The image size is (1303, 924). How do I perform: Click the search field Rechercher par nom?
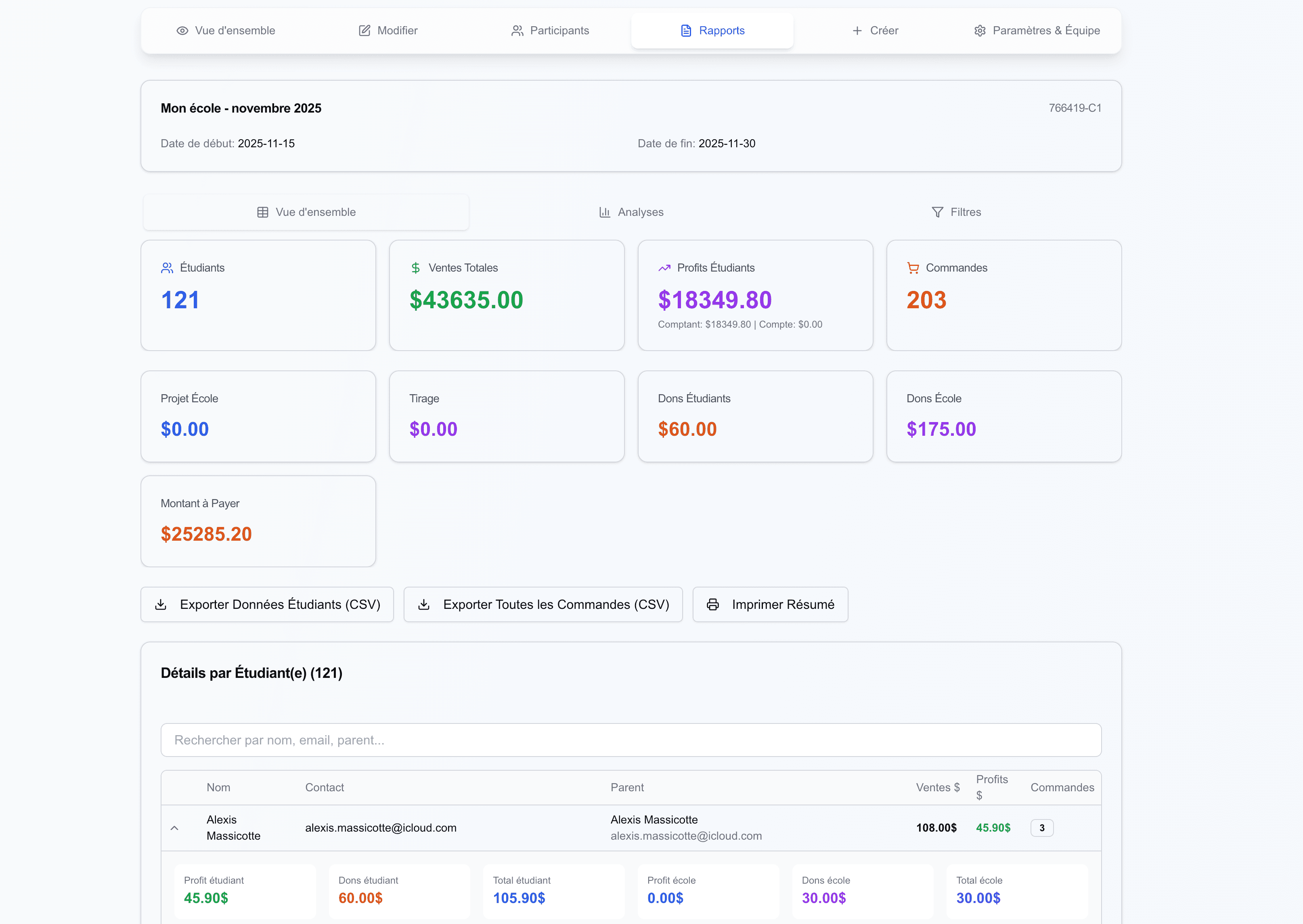(631, 740)
